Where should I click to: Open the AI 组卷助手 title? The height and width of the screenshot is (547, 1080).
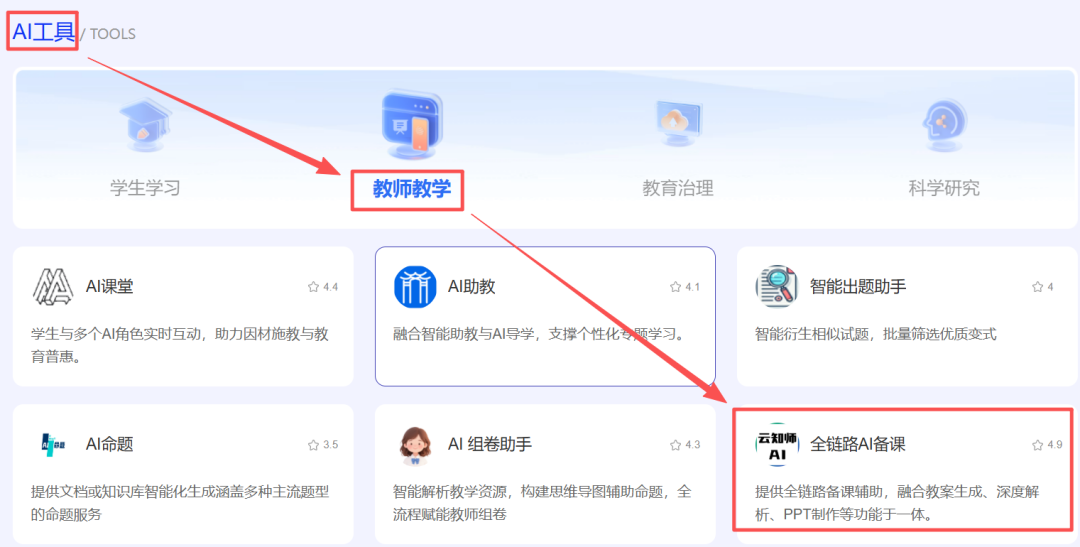490,444
